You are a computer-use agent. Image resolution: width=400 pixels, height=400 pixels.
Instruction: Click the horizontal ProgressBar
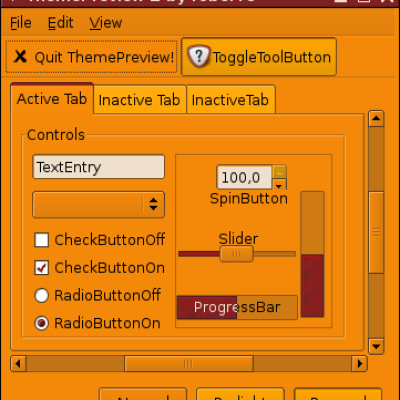[x=237, y=307]
